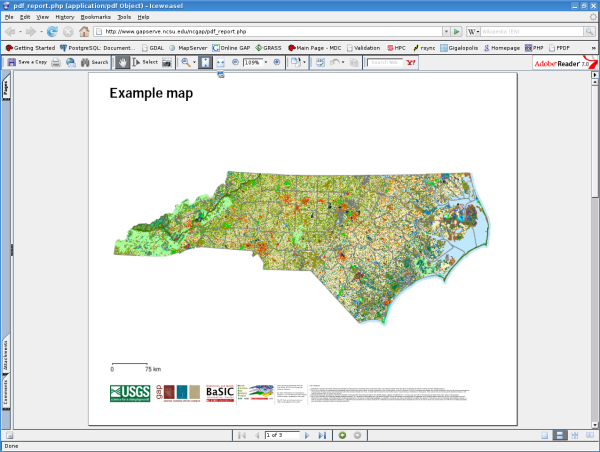
Task: Reload the page with refresh icon
Action: coord(52,31)
